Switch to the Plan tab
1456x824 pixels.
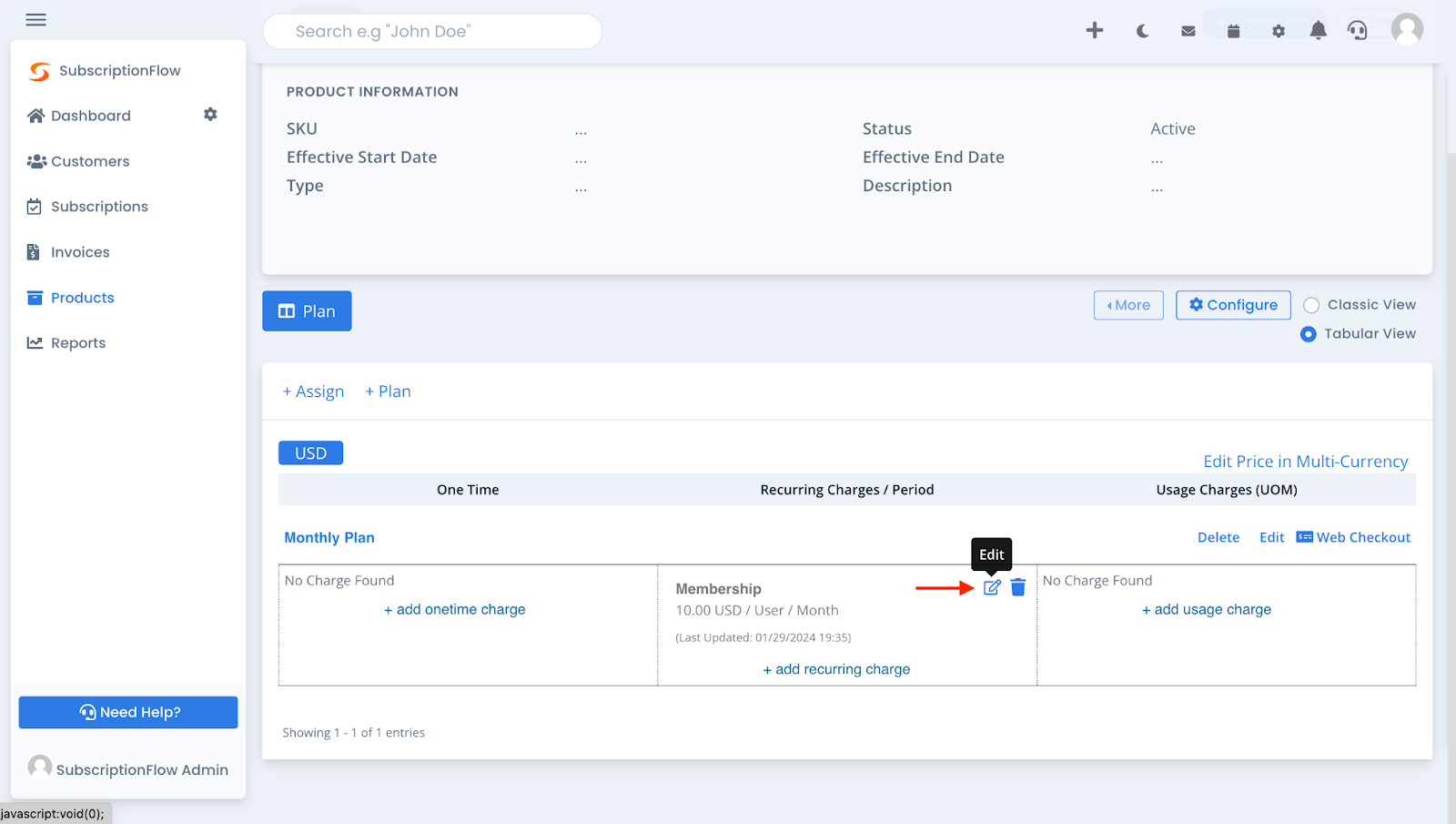307,311
